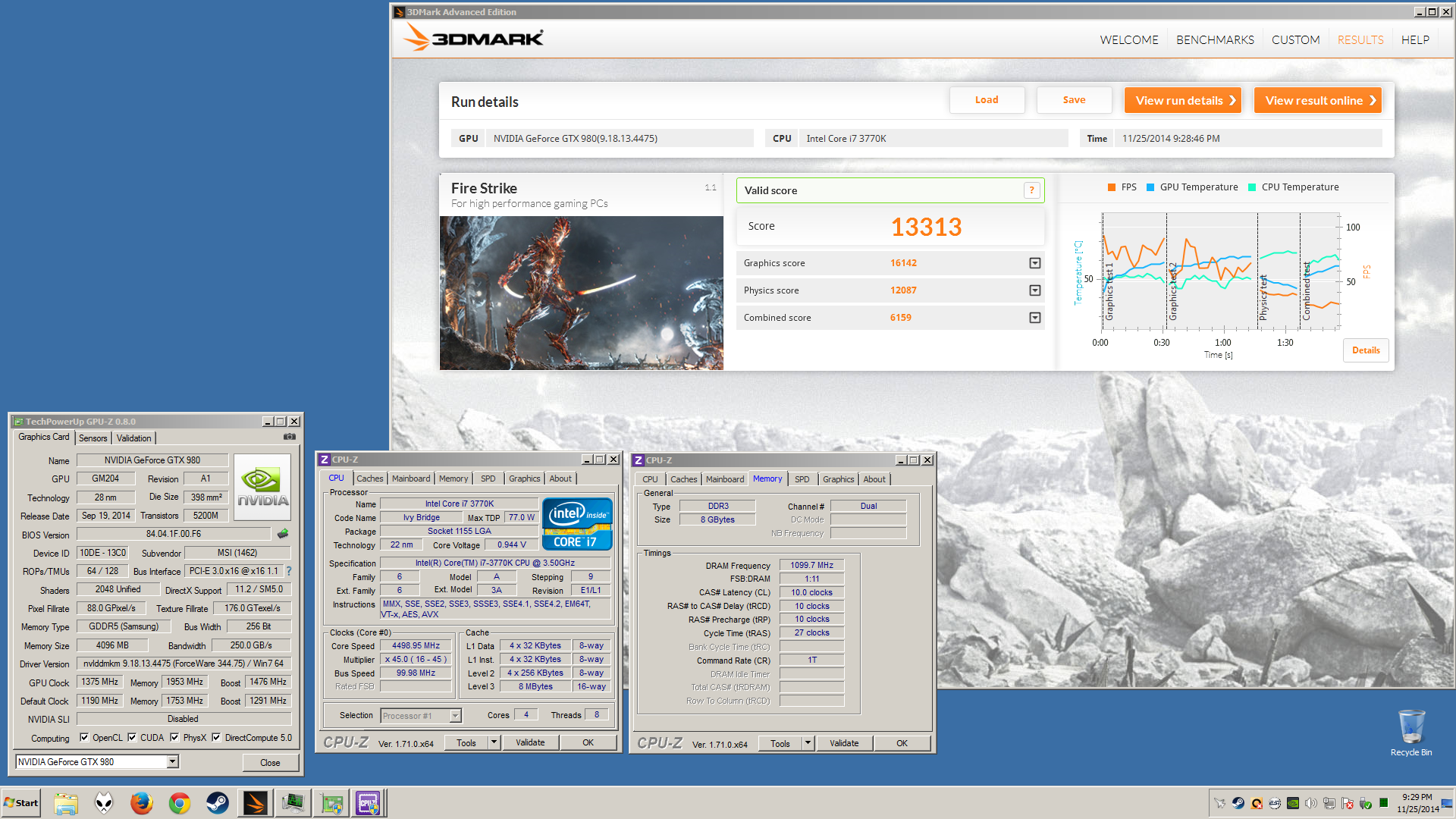This screenshot has width=1456, height=819.
Task: Open the Processor Selection dropdown in CPU-Z
Action: click(455, 716)
